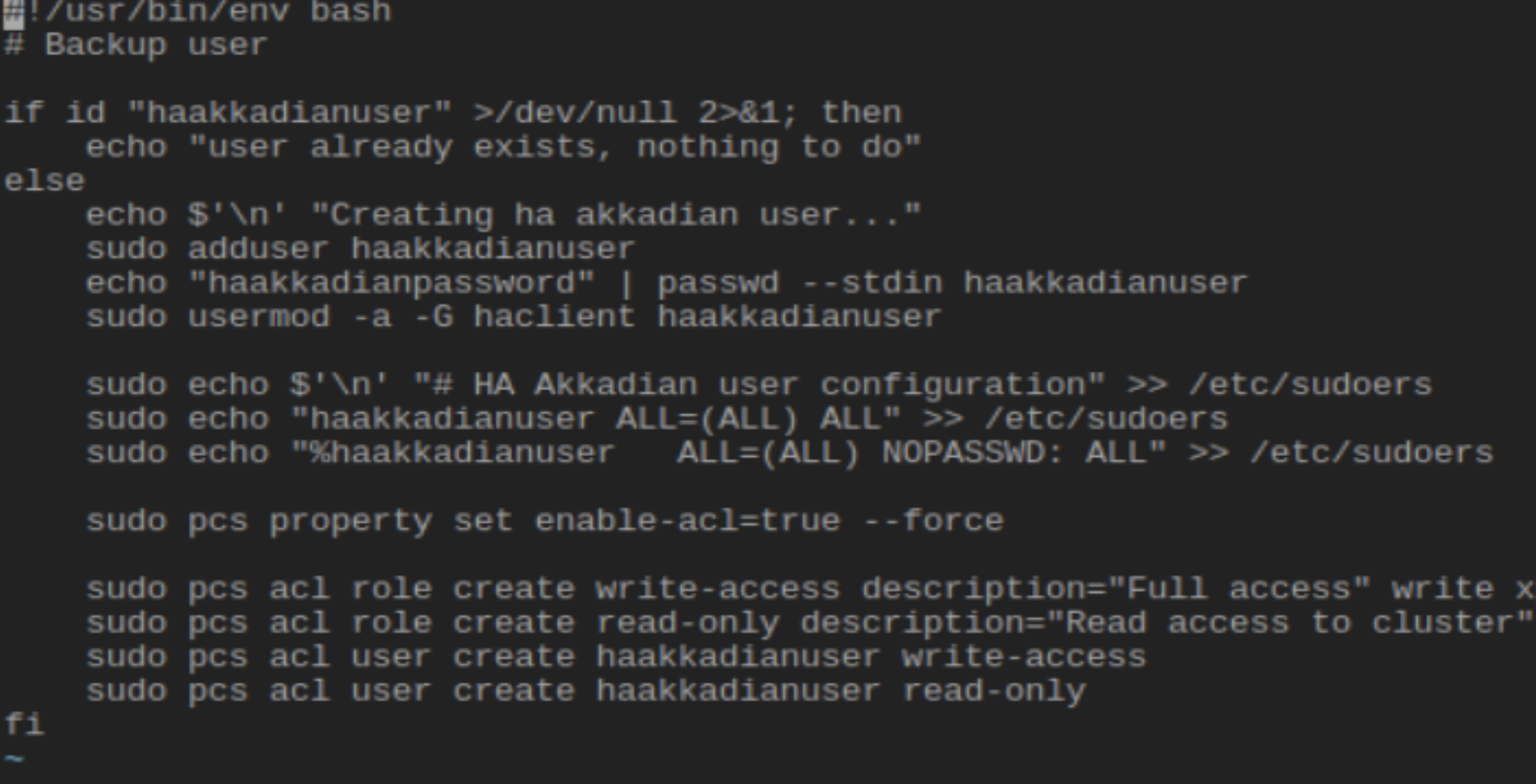Click the 'Read access to cluster' description text
The width and height of the screenshot is (1536, 784).
point(1290,623)
